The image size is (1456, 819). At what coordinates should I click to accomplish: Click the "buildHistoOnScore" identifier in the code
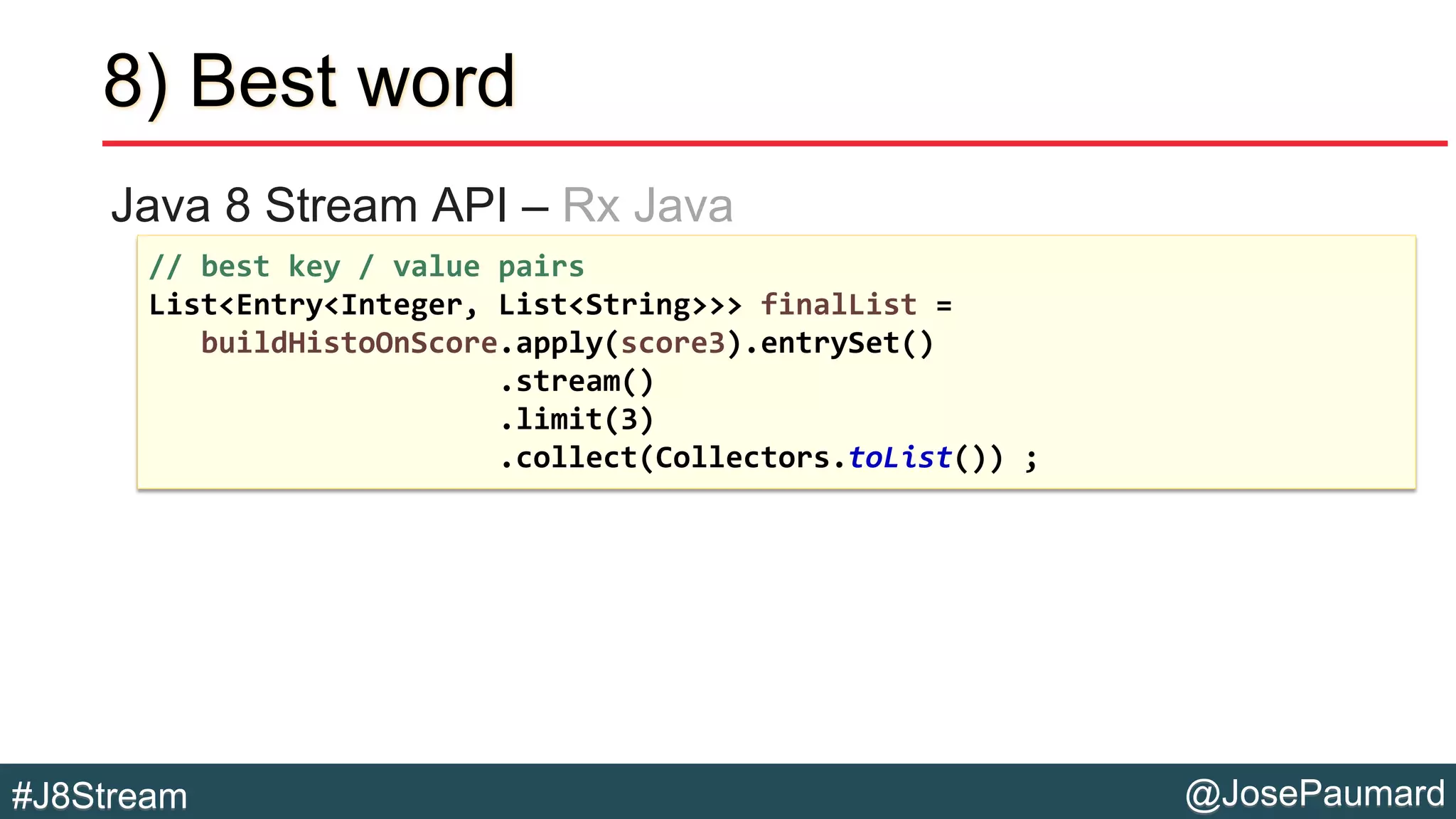[349, 343]
